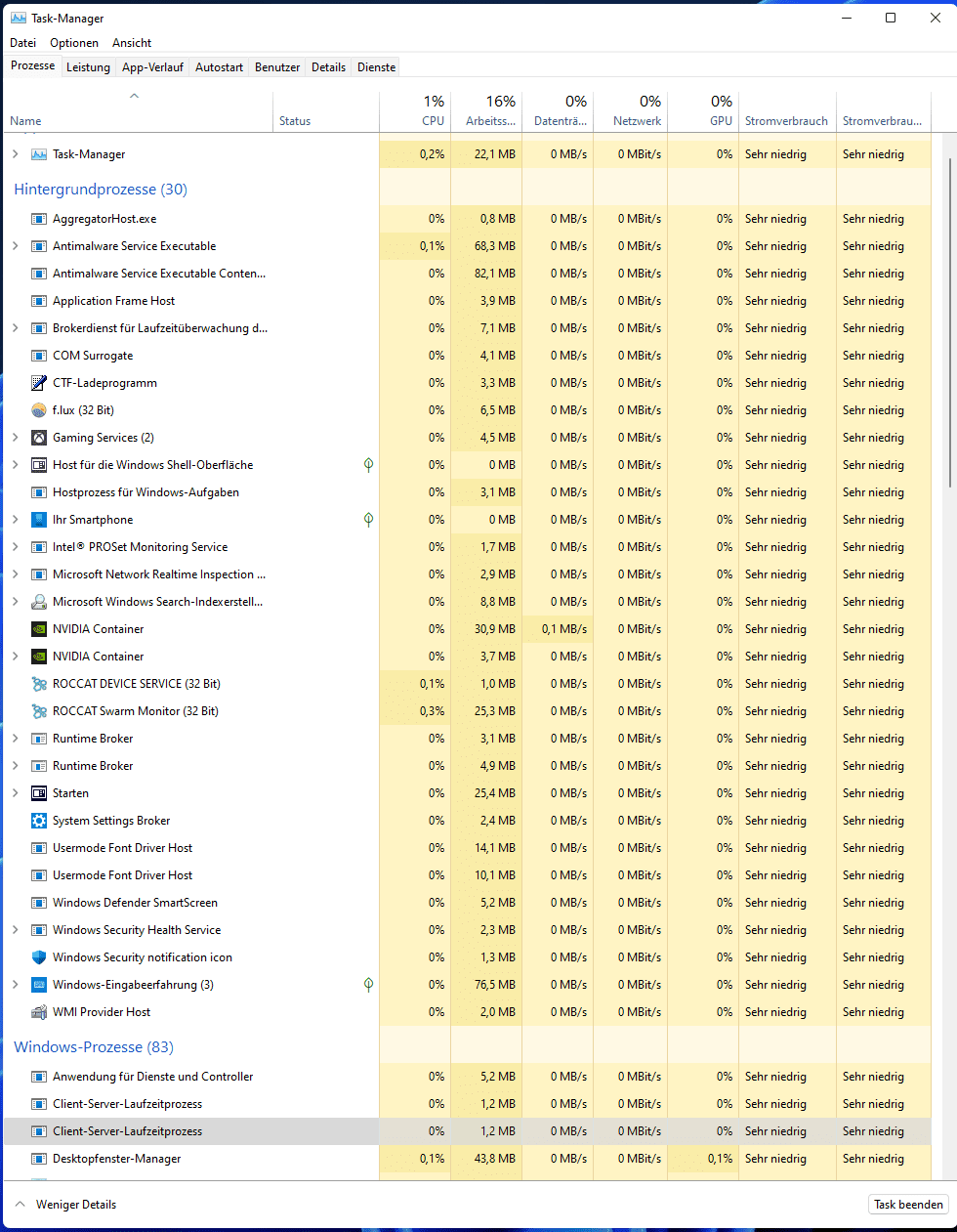The height and width of the screenshot is (1232, 957).
Task: Switch to the Leistung tab
Action: [88, 67]
